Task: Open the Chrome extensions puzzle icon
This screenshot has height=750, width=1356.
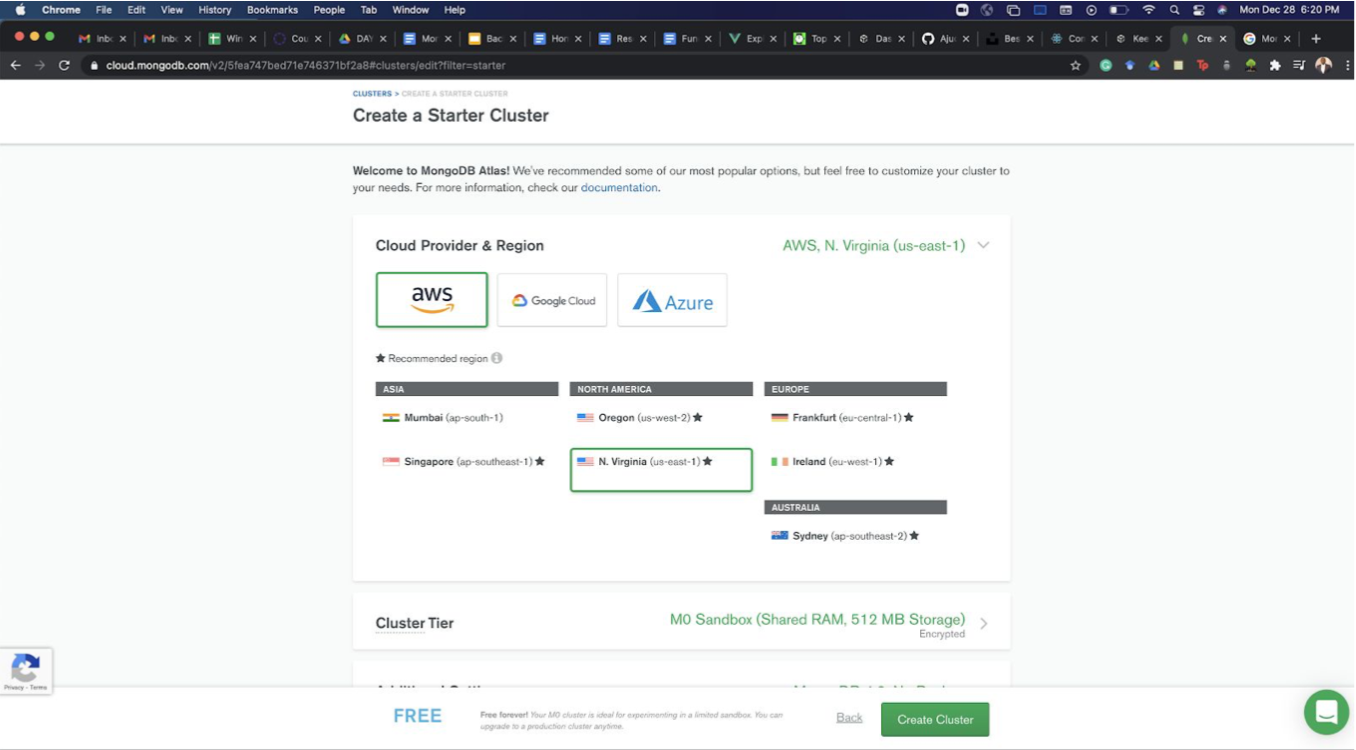Action: point(1274,65)
